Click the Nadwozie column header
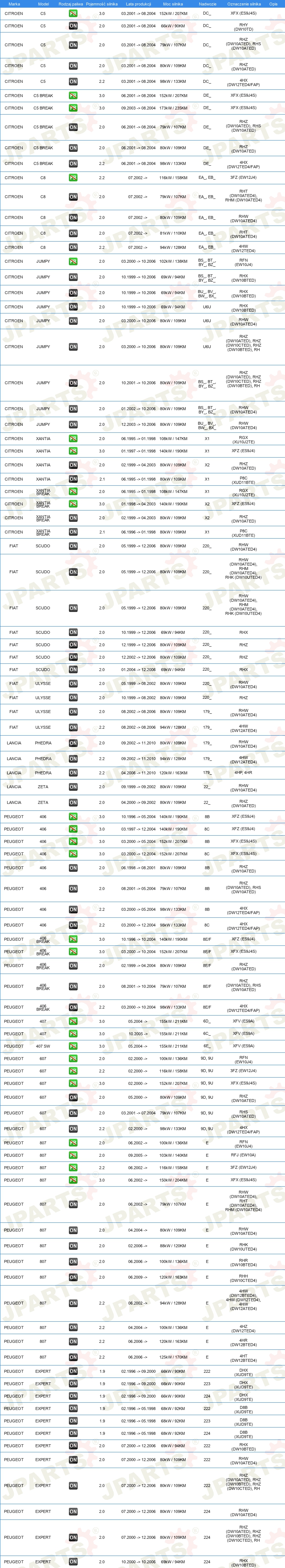 tap(207, 4)
